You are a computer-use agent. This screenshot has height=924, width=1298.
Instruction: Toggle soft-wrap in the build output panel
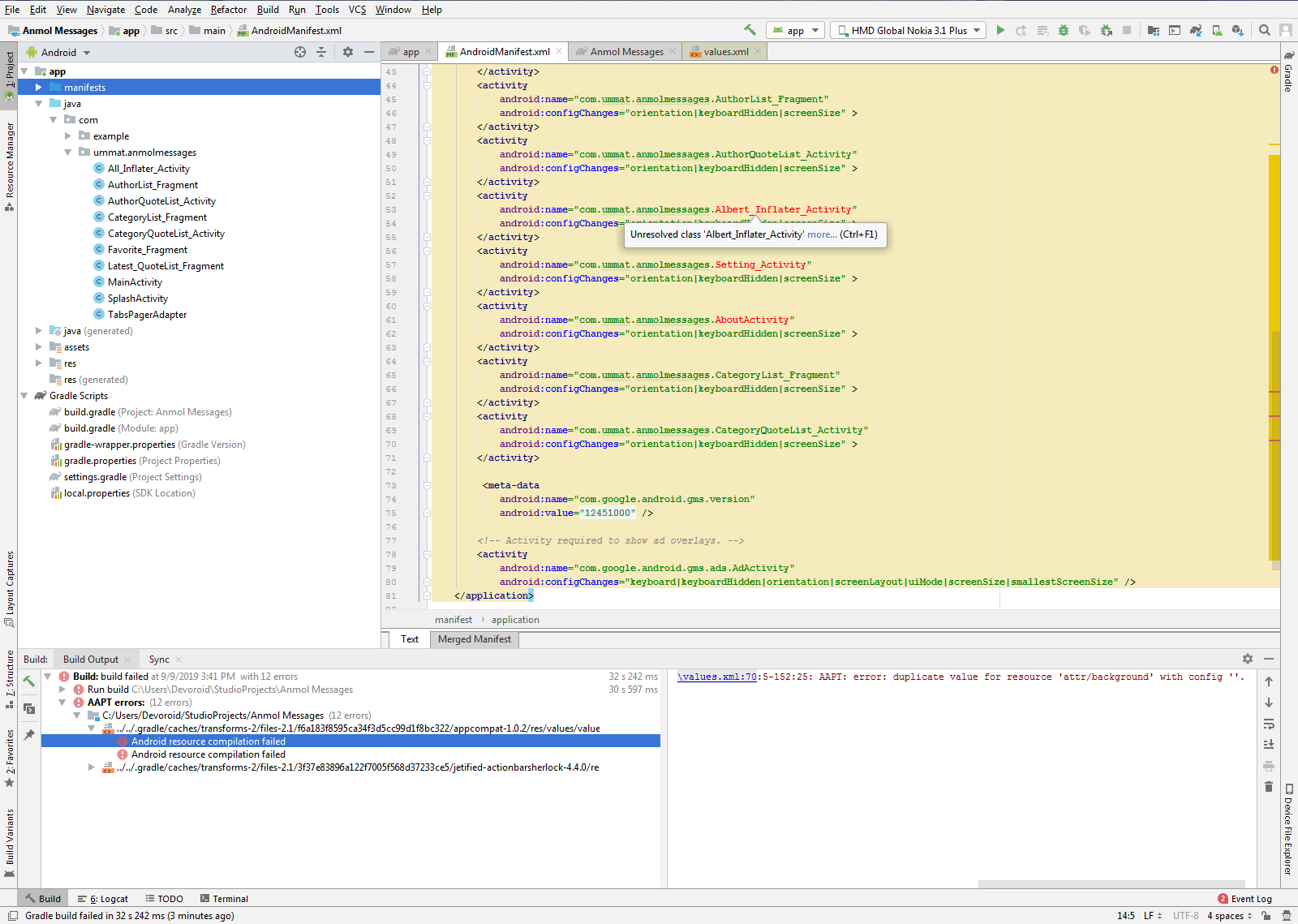pyautogui.click(x=1269, y=724)
